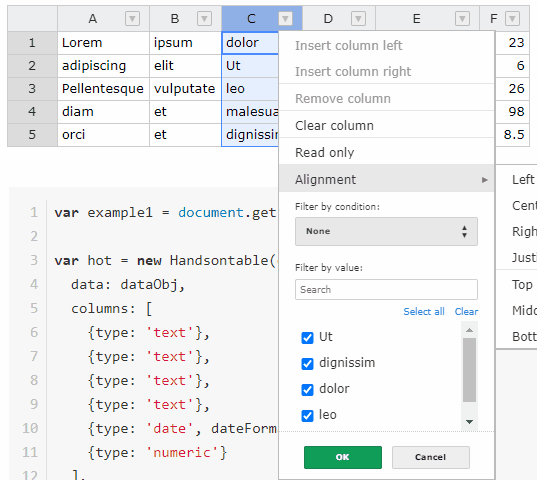Pick Left alignment in submenu
The image size is (537, 480).
tap(516, 179)
